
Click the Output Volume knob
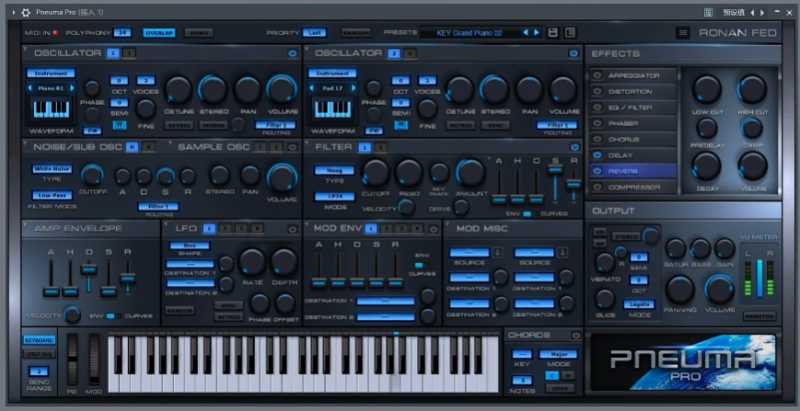tap(719, 290)
